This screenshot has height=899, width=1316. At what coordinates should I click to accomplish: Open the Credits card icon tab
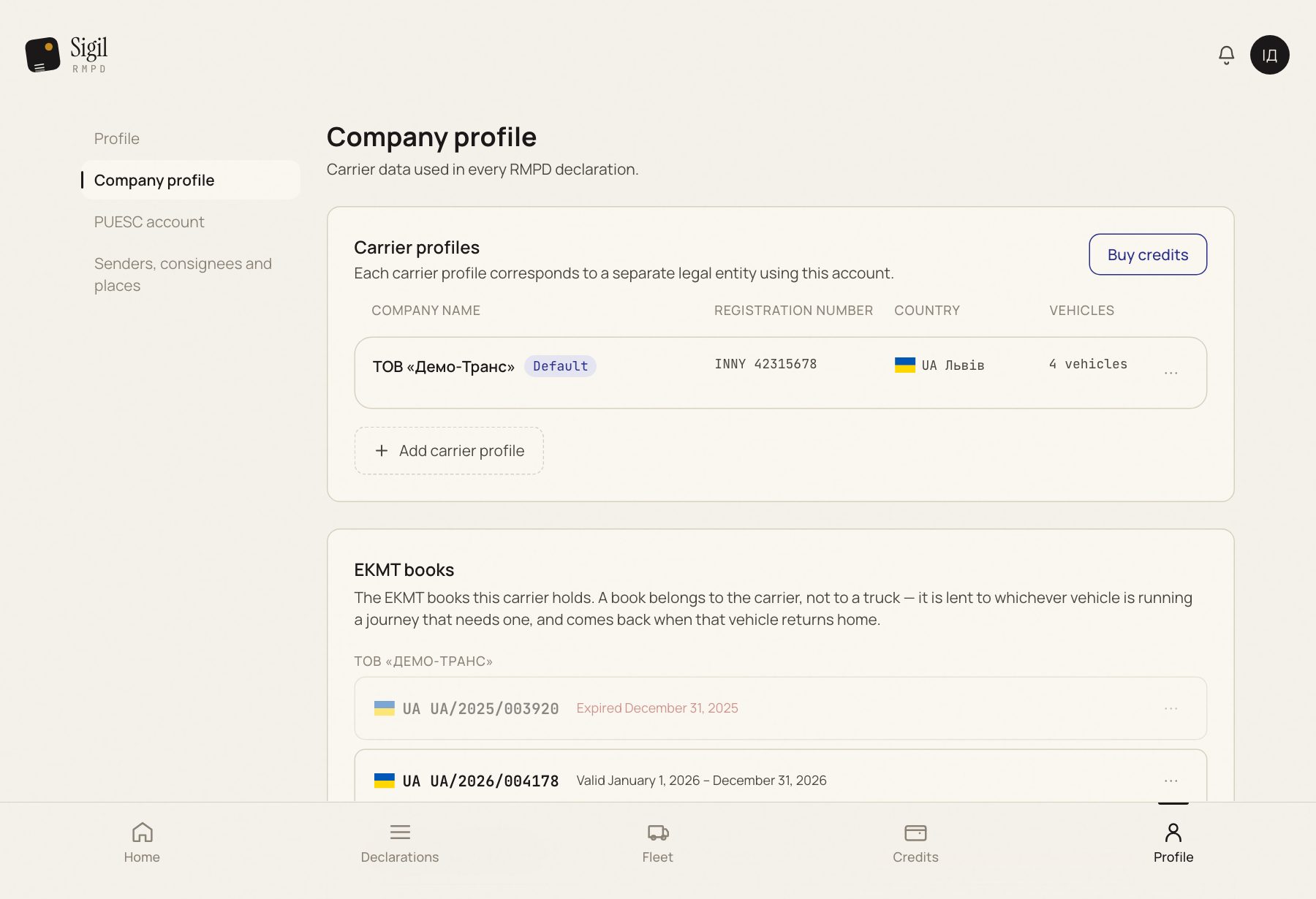pos(915,843)
